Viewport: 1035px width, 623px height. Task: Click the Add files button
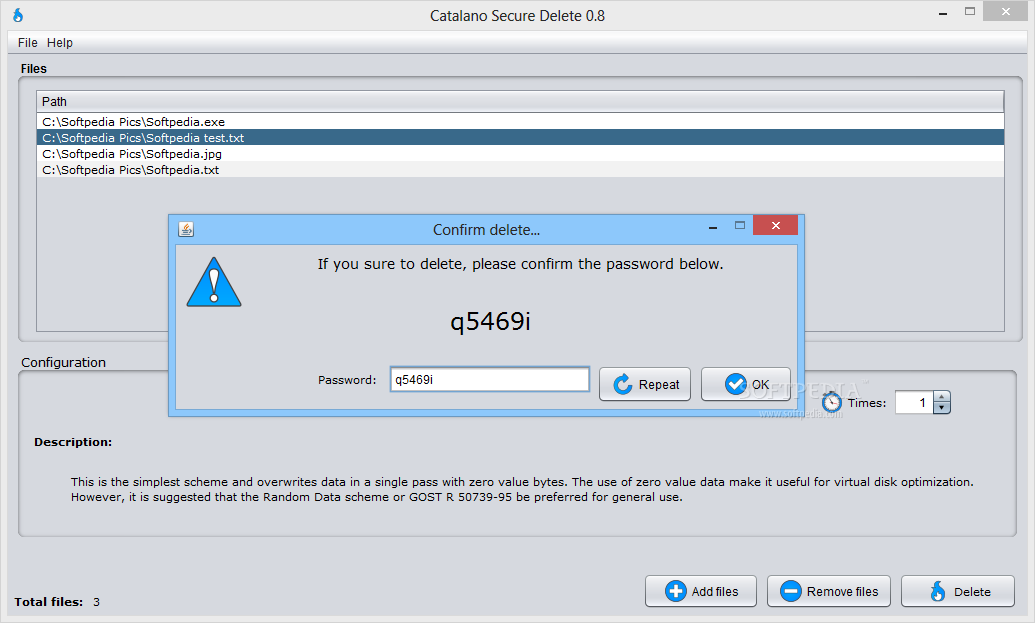[x=701, y=591]
